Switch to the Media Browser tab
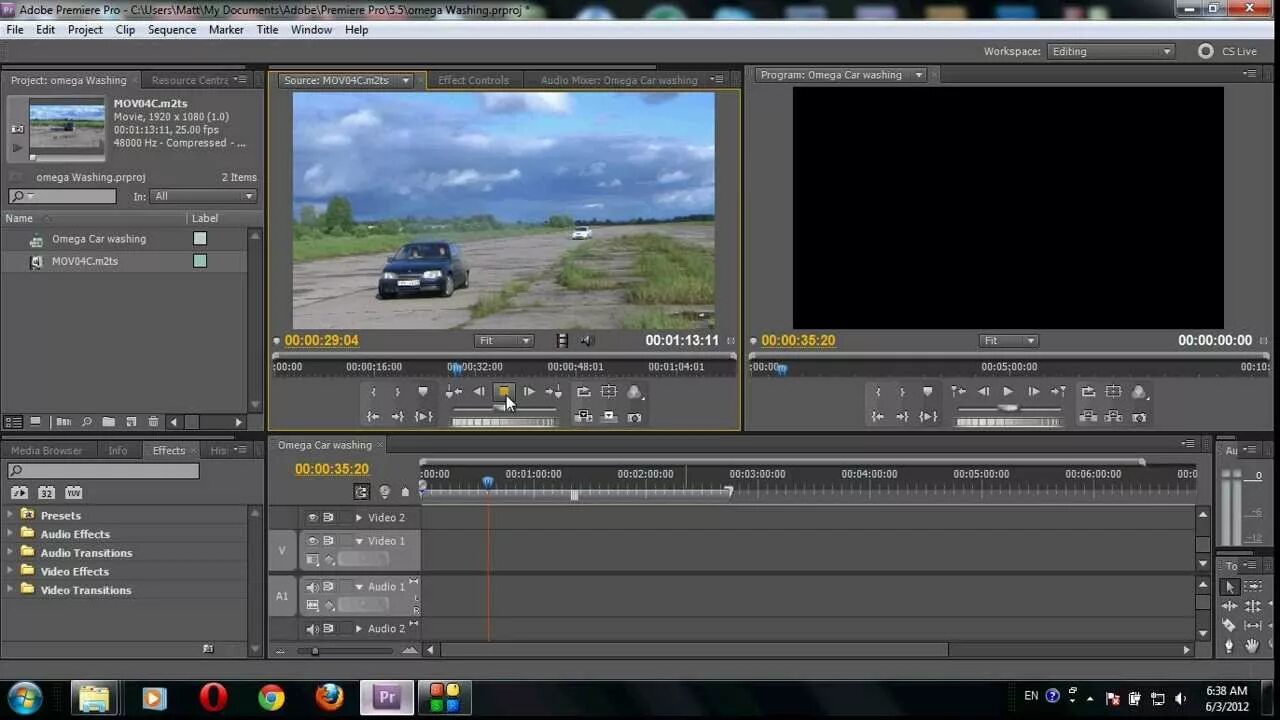1280x720 pixels. 47,451
